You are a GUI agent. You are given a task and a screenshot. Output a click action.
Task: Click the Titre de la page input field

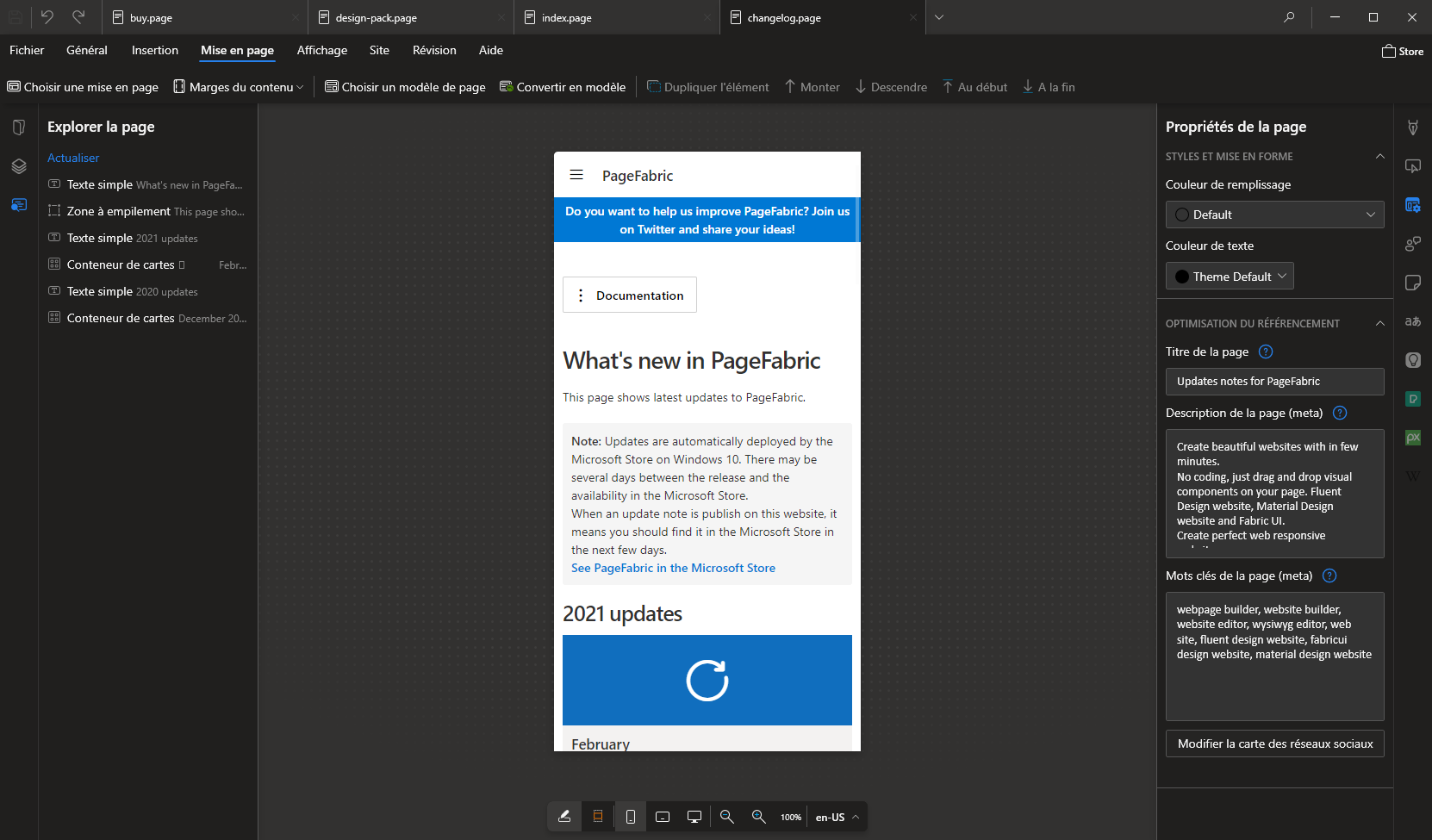coord(1274,382)
